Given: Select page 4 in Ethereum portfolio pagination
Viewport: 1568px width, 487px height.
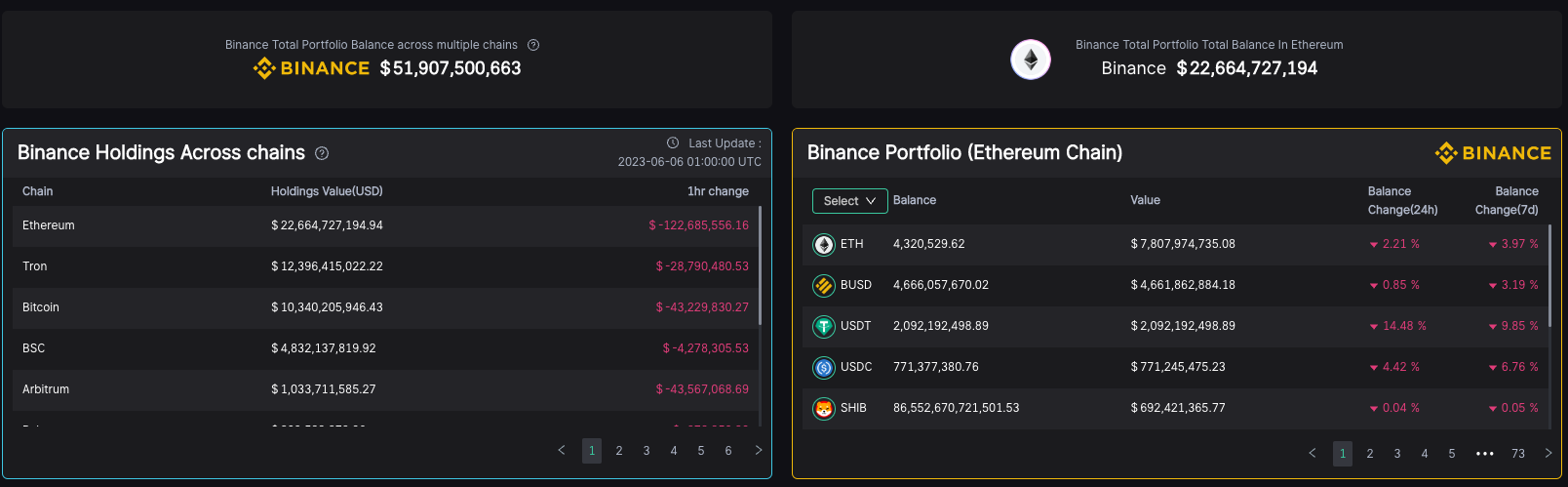Looking at the screenshot, I should coord(1425,454).
